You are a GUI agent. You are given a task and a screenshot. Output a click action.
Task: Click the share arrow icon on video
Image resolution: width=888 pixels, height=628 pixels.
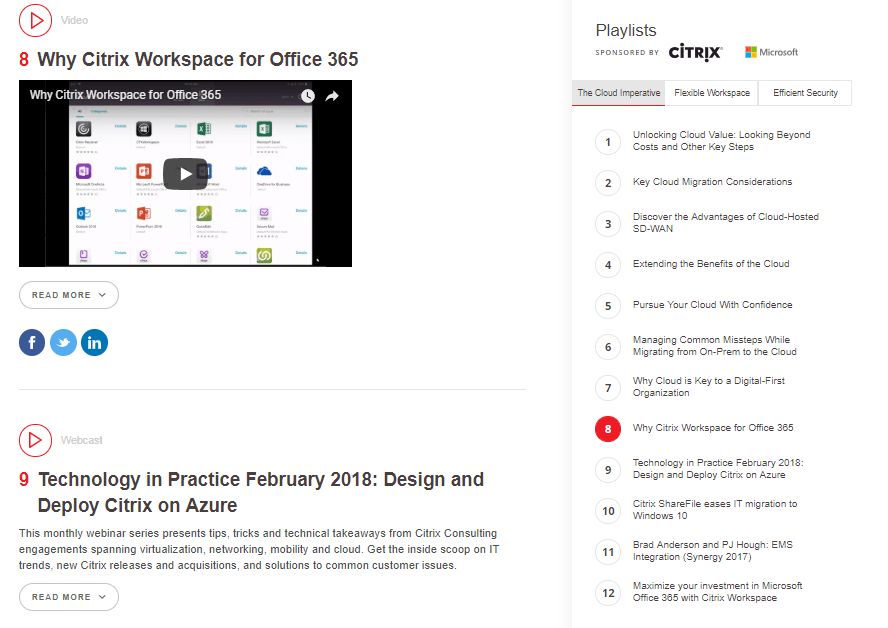click(x=332, y=96)
